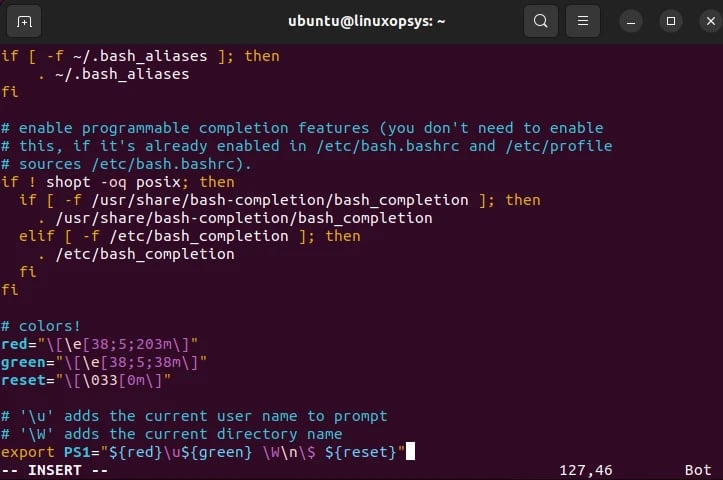The image size is (723, 480).
Task: Click the green= variable definition line
Action: pos(104,362)
